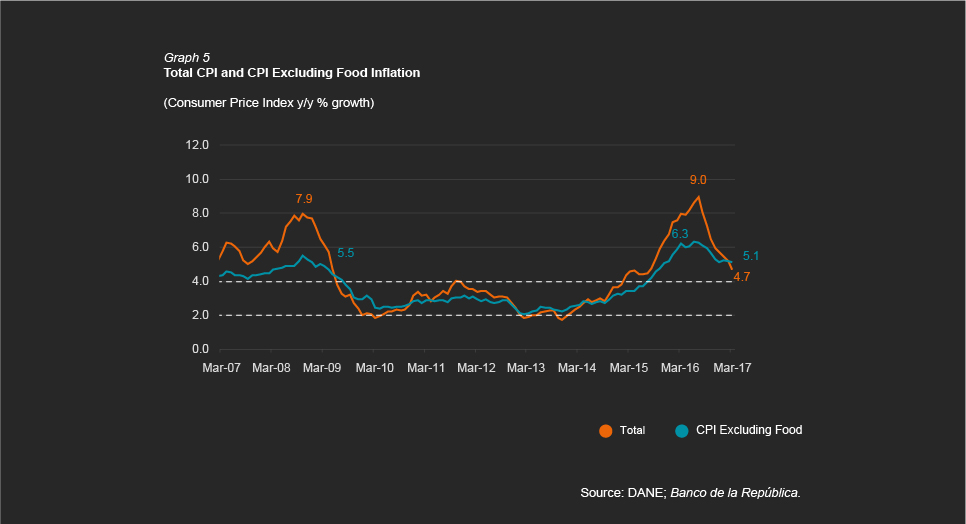
Task: Select the Mar-17 x-axis label
Action: click(x=731, y=368)
